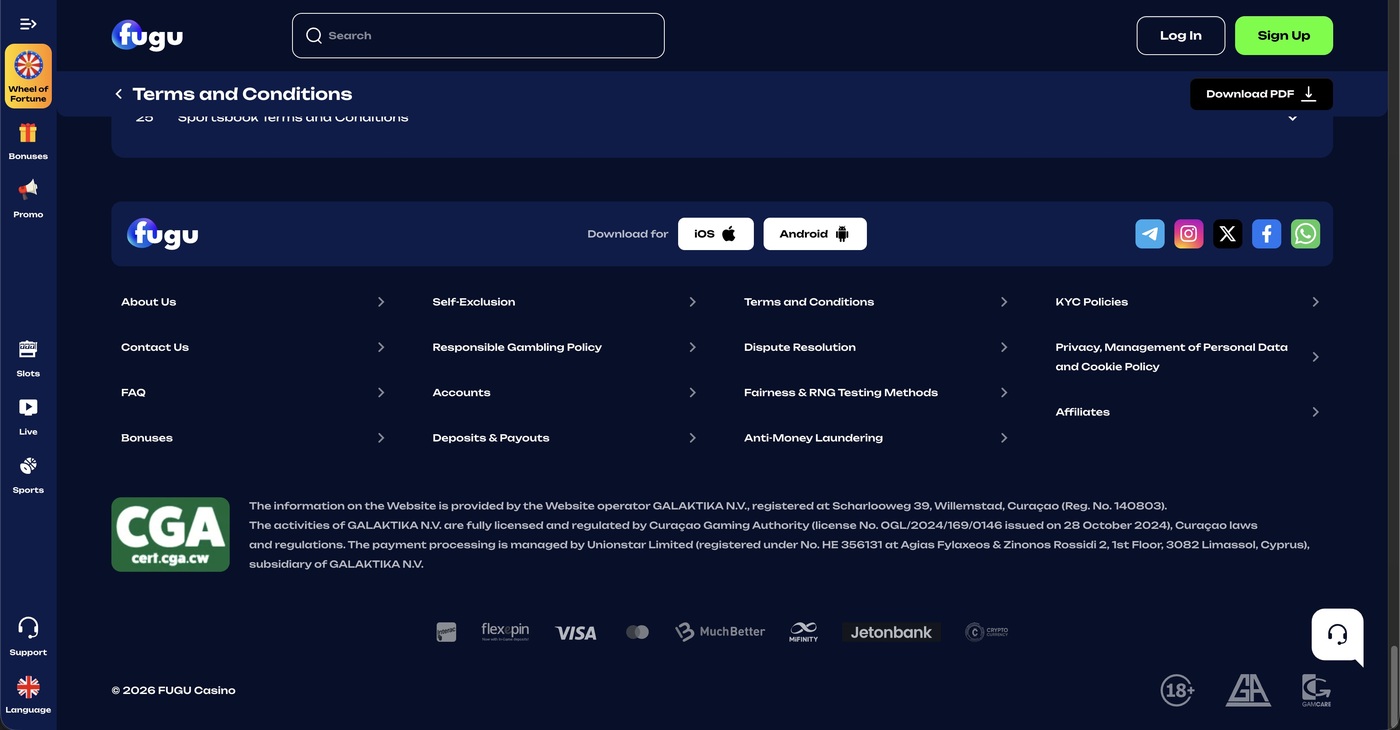Download the terms as PDF
The width and height of the screenshot is (1400, 730).
click(1261, 94)
